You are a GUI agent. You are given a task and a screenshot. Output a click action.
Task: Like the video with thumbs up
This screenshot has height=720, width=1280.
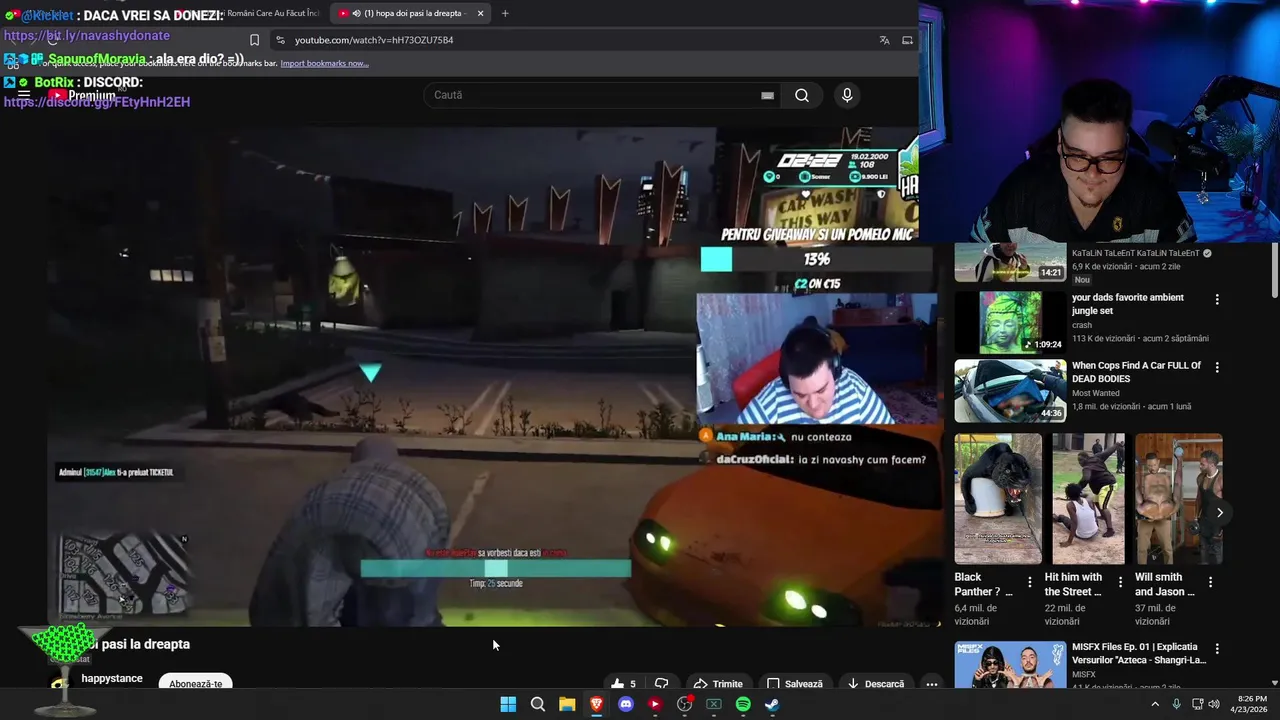[623, 684]
